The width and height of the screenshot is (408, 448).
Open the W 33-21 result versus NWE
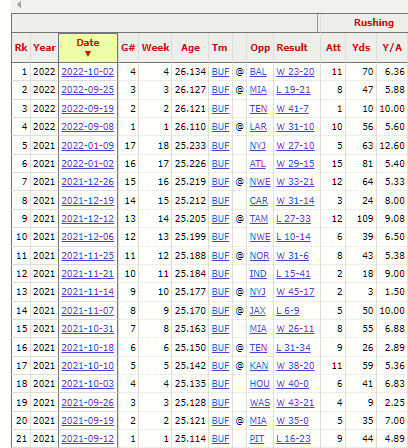tap(295, 182)
